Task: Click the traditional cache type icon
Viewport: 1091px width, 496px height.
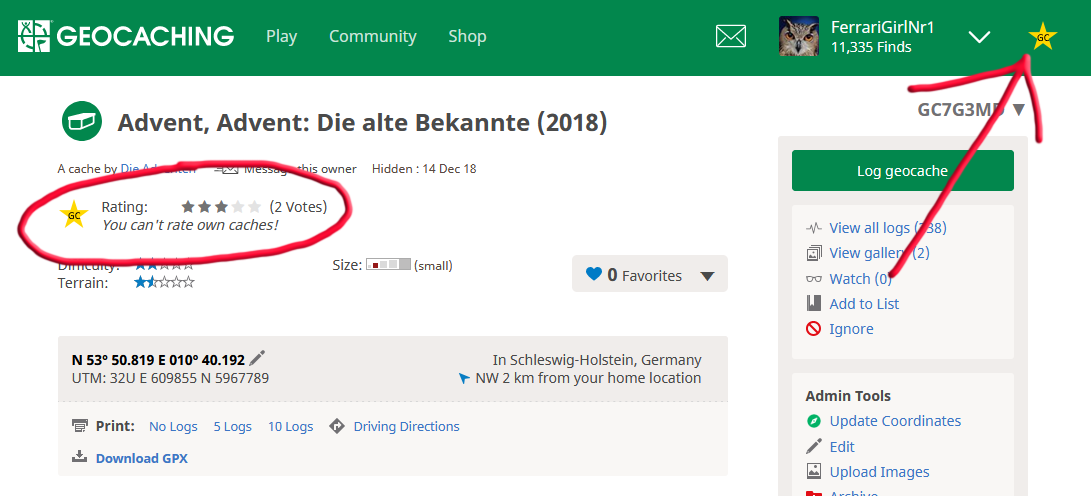Action: [x=82, y=122]
